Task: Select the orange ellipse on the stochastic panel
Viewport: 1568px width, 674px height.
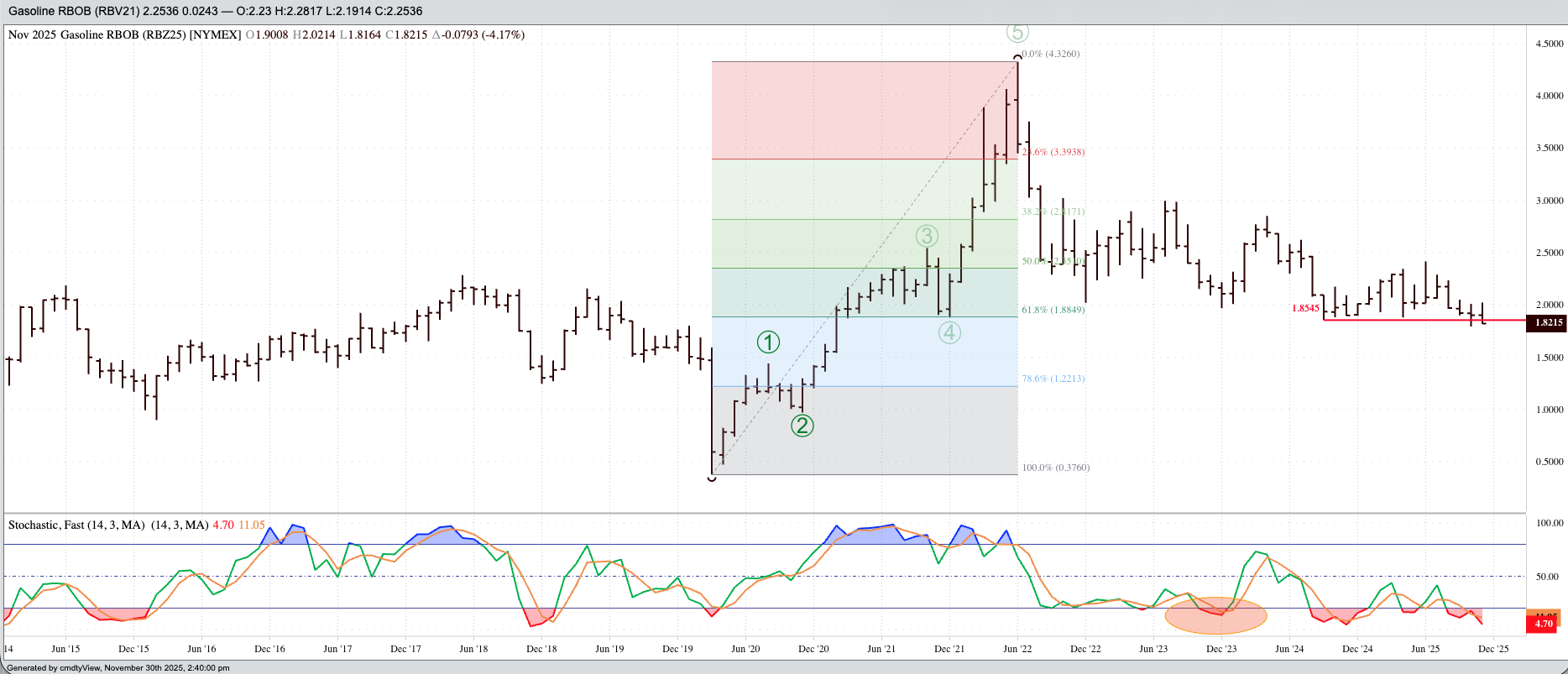Action: [1215, 615]
